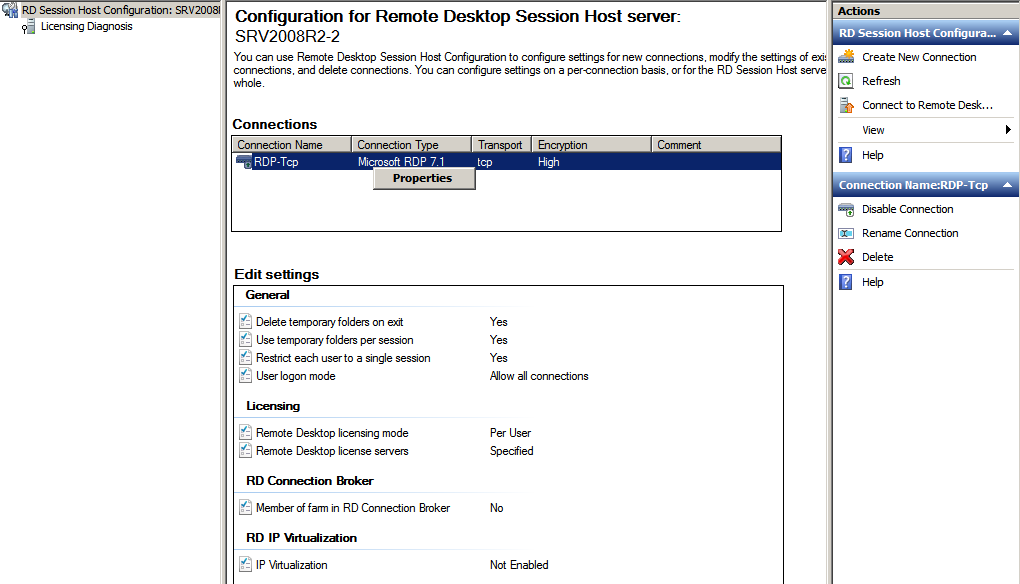Click the High encryption cell

pyautogui.click(x=548, y=162)
